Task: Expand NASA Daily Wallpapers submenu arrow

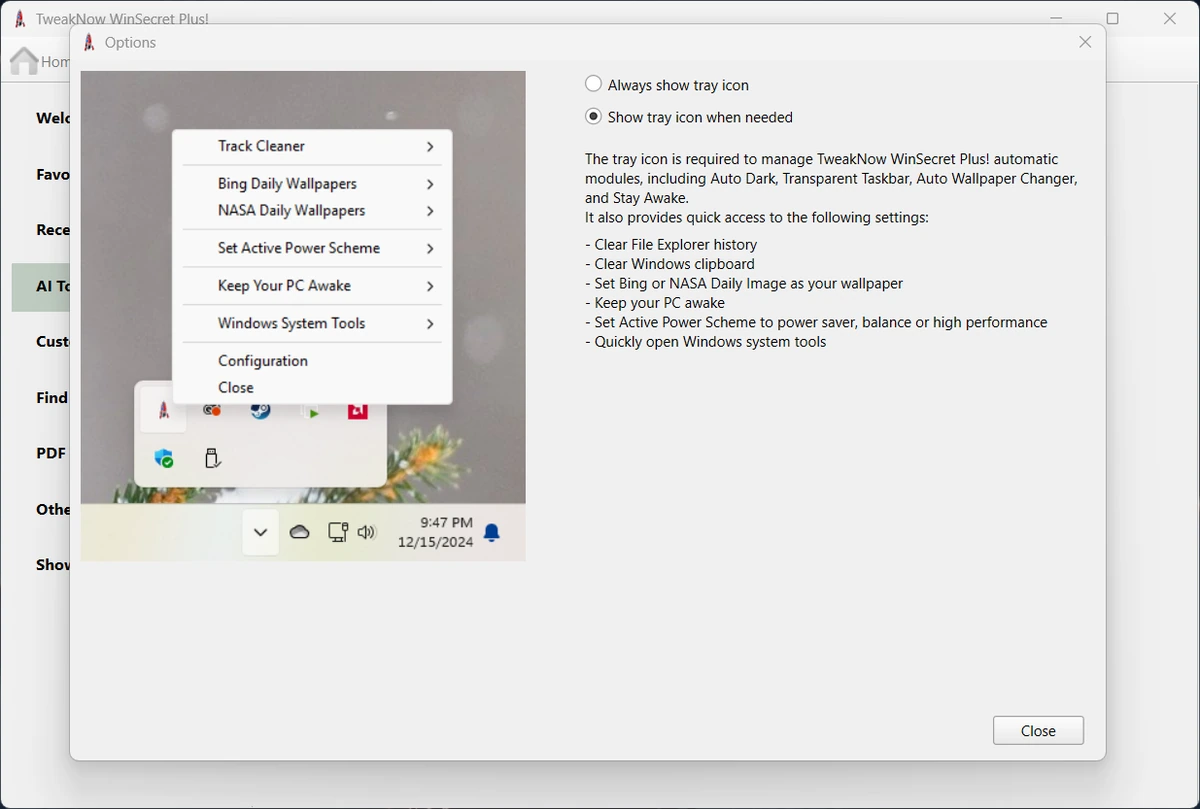Action: [x=430, y=211]
